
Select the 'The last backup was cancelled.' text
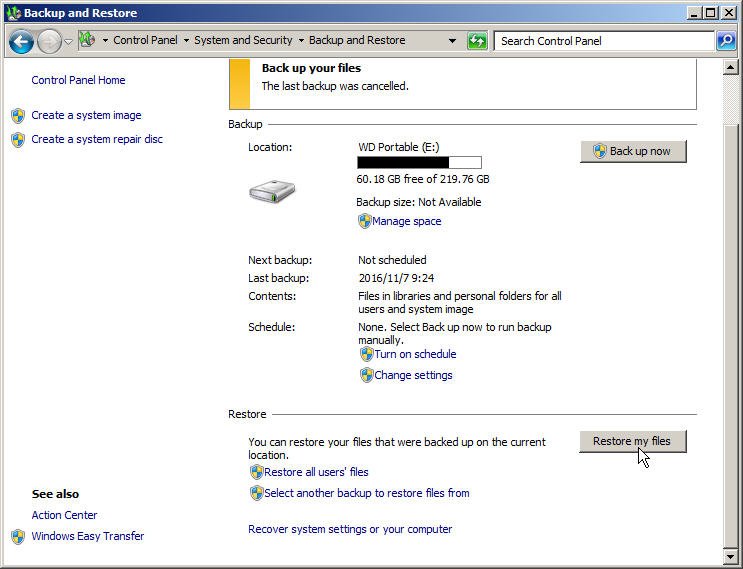tap(335, 86)
